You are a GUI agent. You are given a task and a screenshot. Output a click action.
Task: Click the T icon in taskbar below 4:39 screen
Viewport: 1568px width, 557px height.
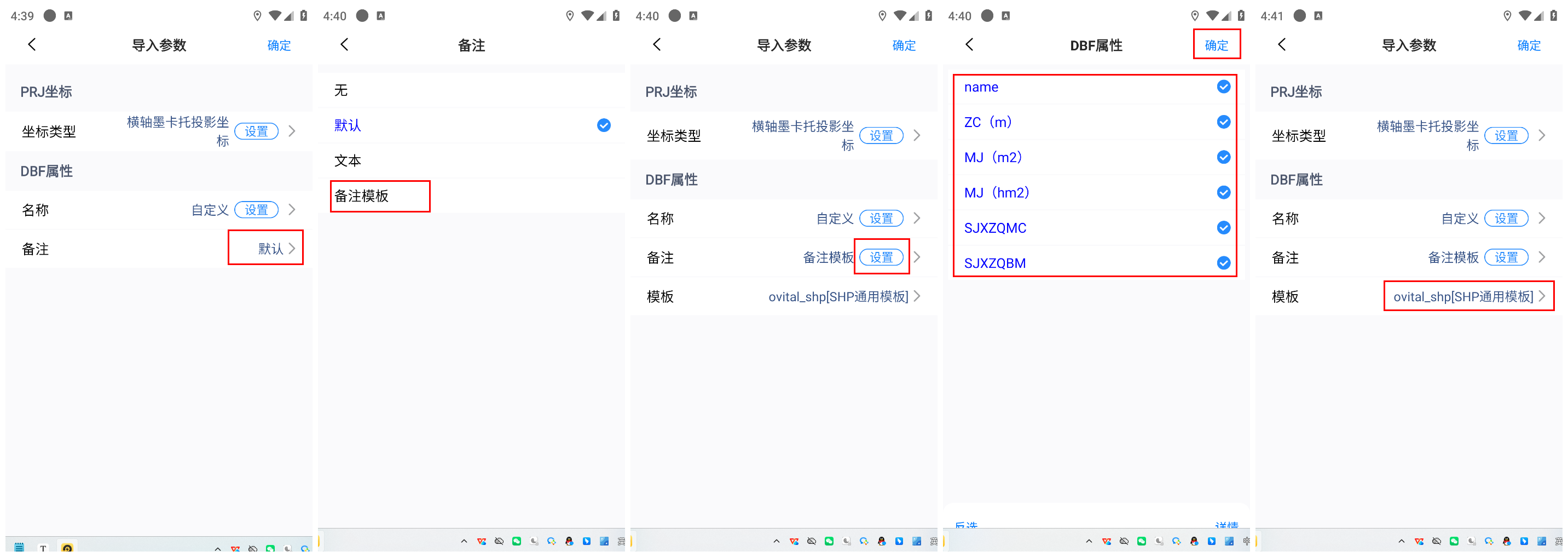43,548
